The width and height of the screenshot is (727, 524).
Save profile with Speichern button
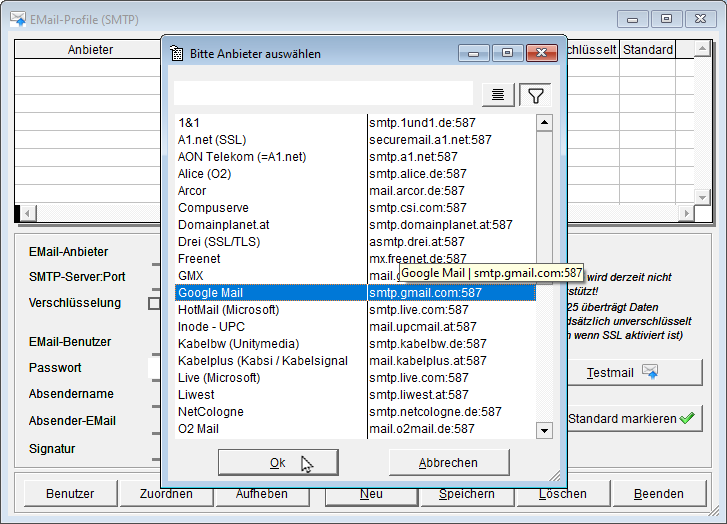pos(466,493)
